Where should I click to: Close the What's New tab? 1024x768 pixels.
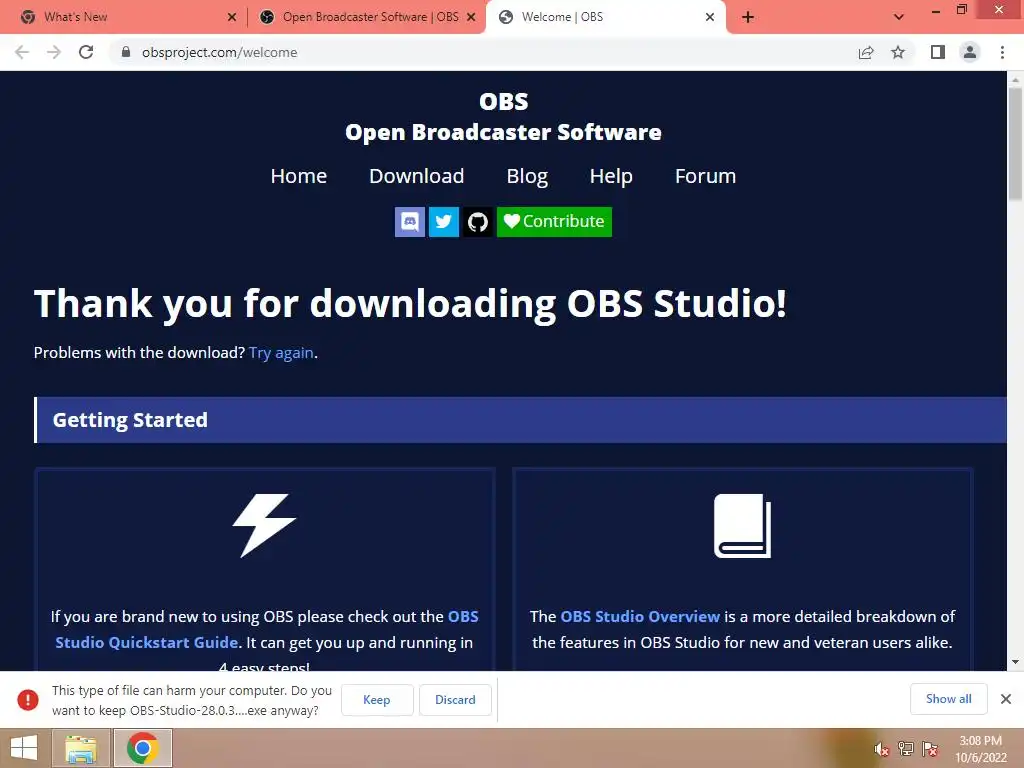pos(232,17)
